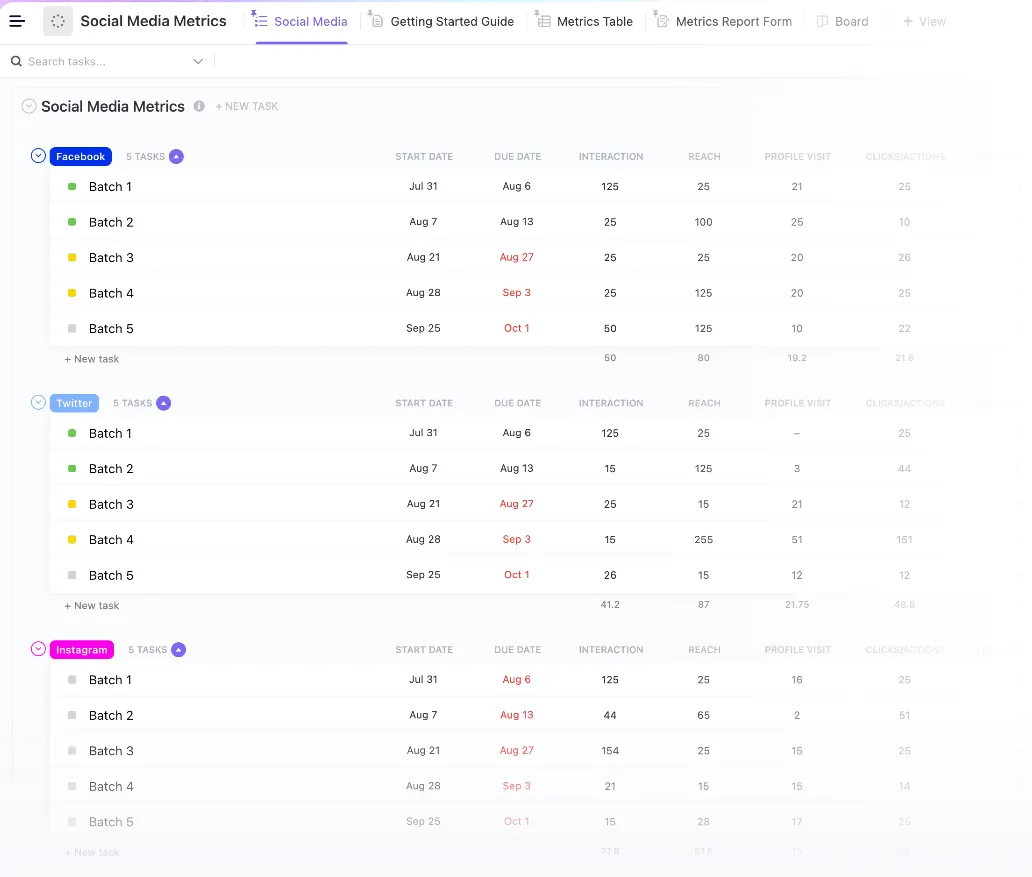This screenshot has height=877, width=1032.
Task: Collapse the Social Media Metrics list
Action: click(x=29, y=106)
